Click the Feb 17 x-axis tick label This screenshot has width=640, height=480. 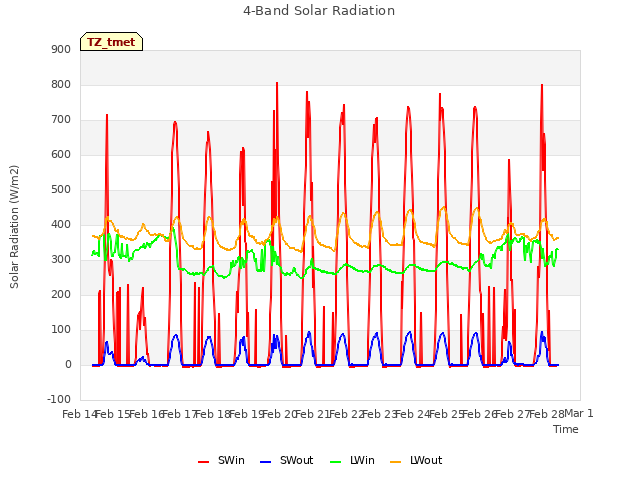click(180, 414)
